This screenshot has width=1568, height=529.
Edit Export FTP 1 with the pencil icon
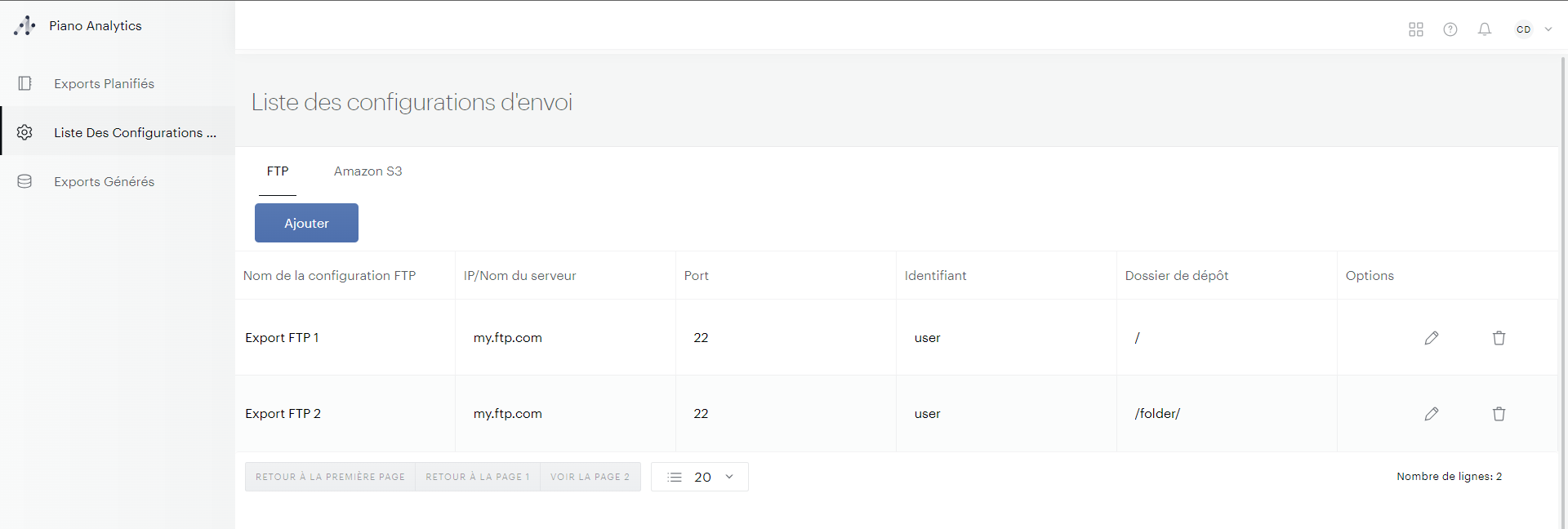pos(1432,338)
